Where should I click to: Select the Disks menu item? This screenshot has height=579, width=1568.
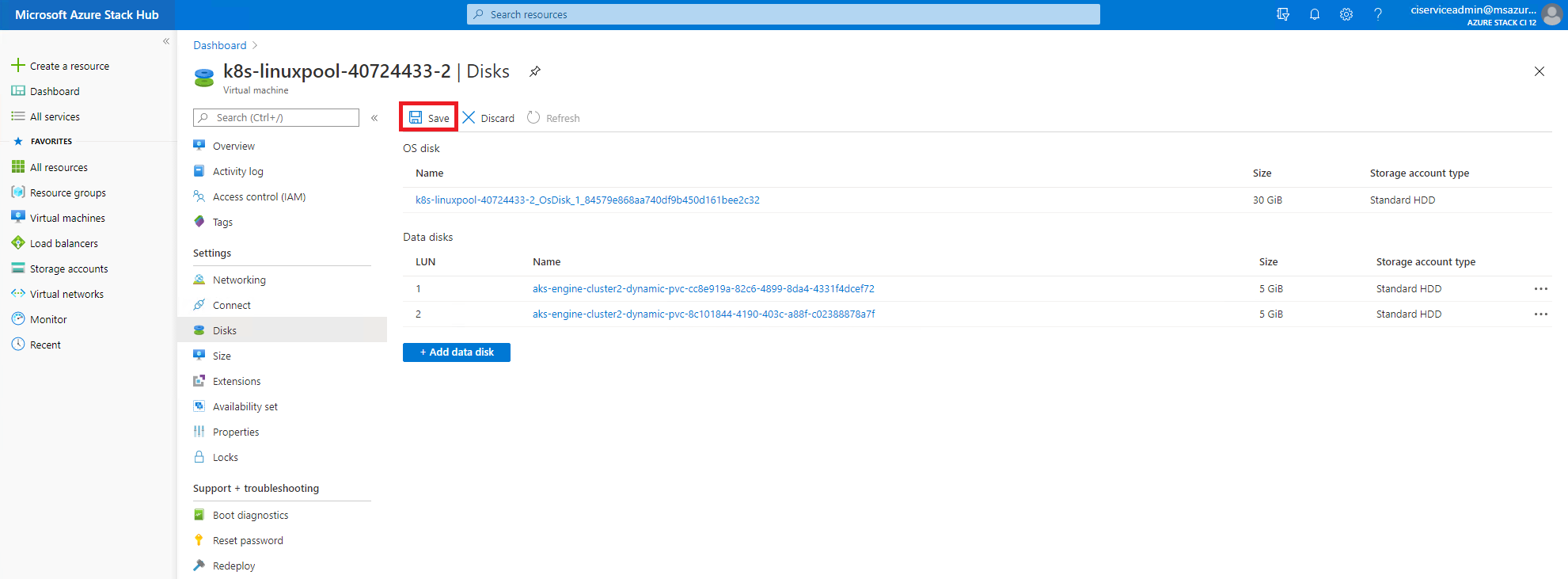[282, 330]
